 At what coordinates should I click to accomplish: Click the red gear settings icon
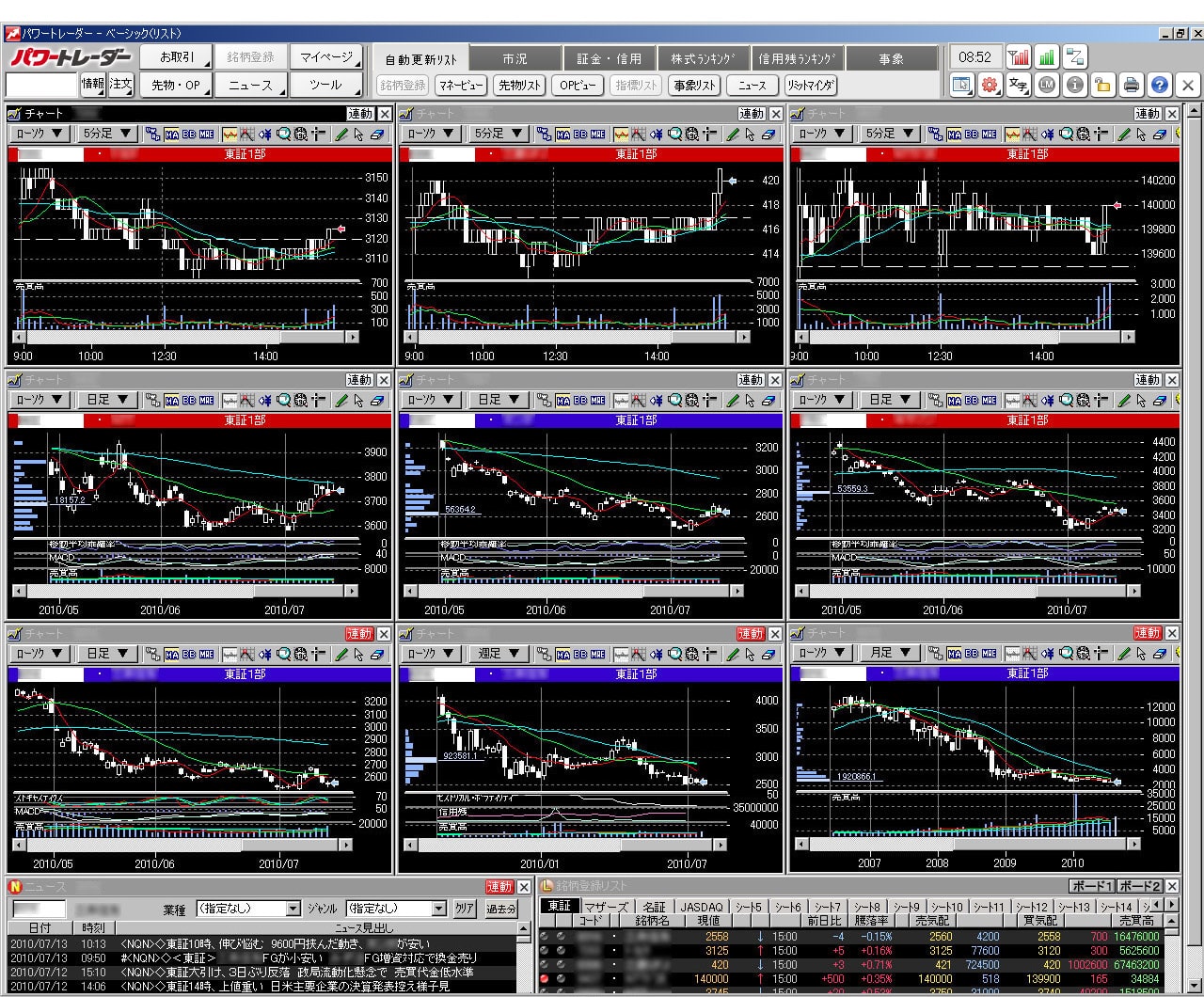(x=989, y=86)
